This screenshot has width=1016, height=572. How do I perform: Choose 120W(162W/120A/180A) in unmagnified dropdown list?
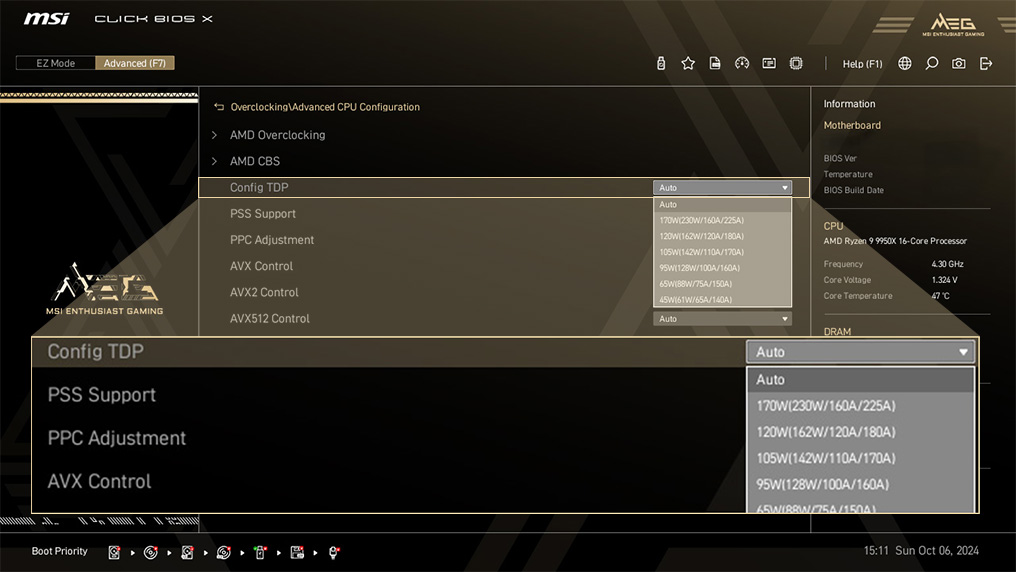tap(722, 236)
